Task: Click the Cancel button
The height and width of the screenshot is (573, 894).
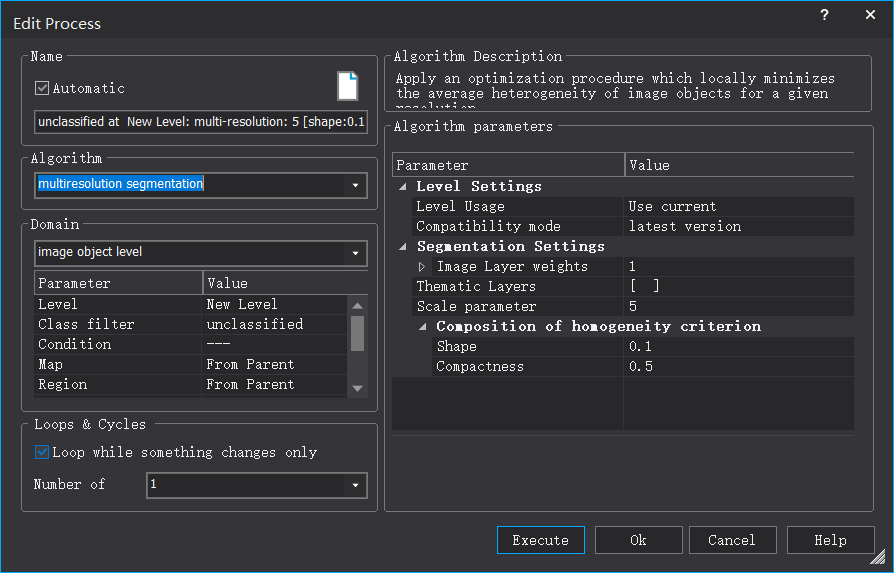Action: tap(732, 540)
